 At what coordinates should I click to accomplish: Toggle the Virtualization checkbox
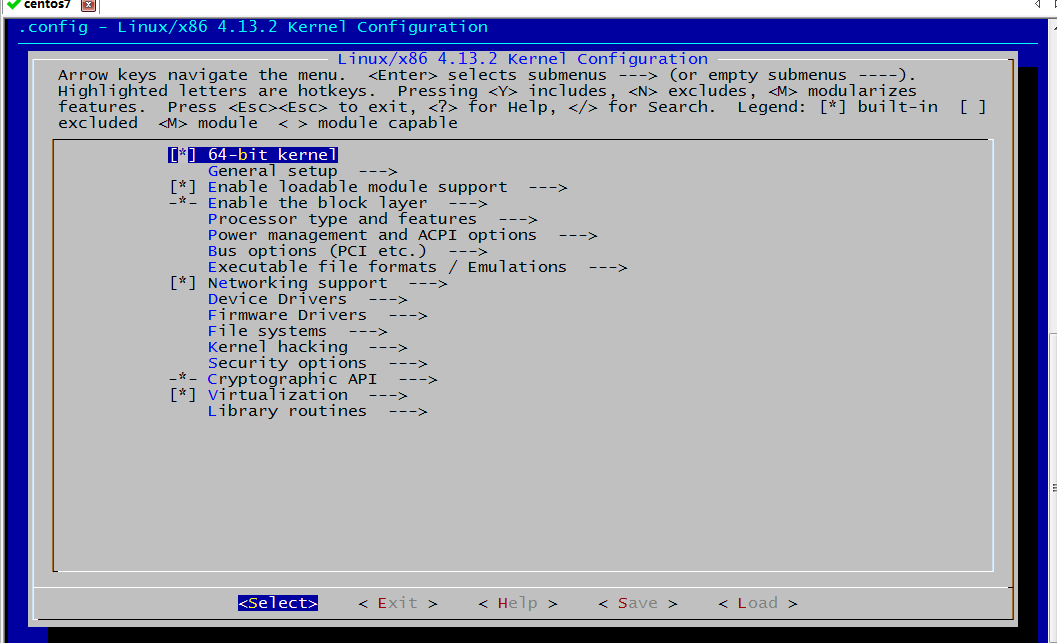click(183, 395)
